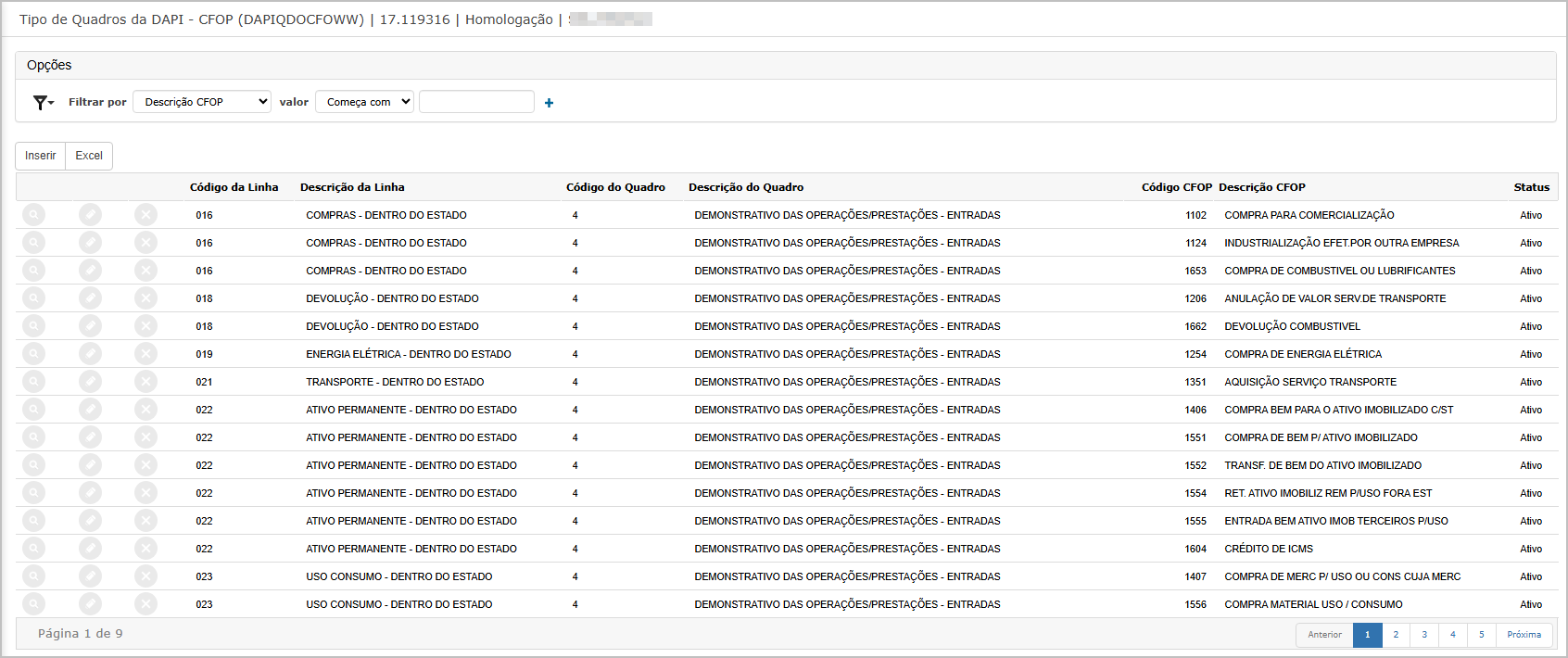
Task: Click the blue plus add-filter icon
Action: [x=549, y=103]
